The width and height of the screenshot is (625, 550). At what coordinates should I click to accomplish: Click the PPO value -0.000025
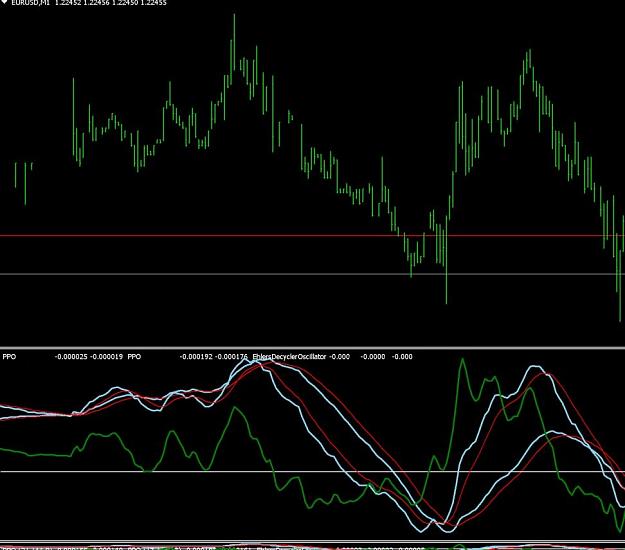coord(71,356)
